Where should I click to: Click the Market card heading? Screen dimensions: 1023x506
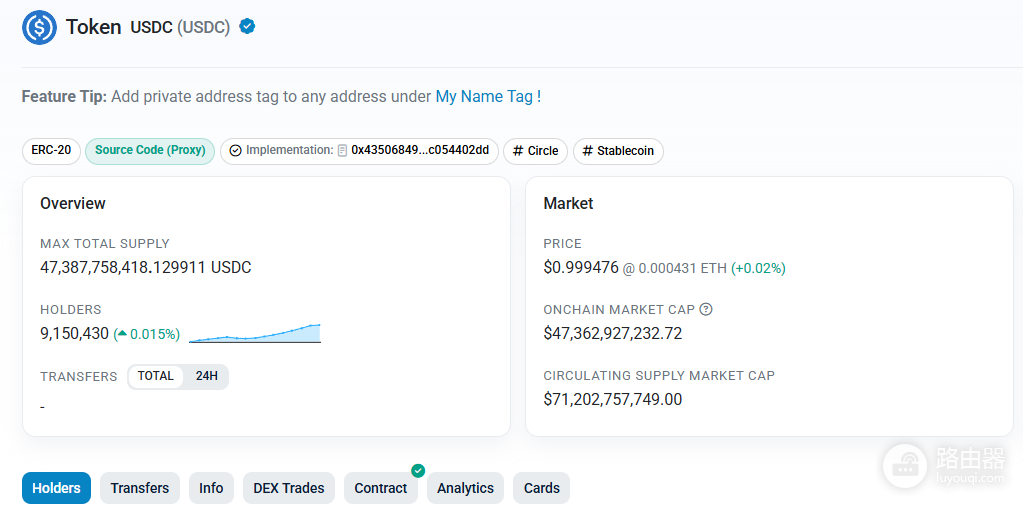pos(568,203)
